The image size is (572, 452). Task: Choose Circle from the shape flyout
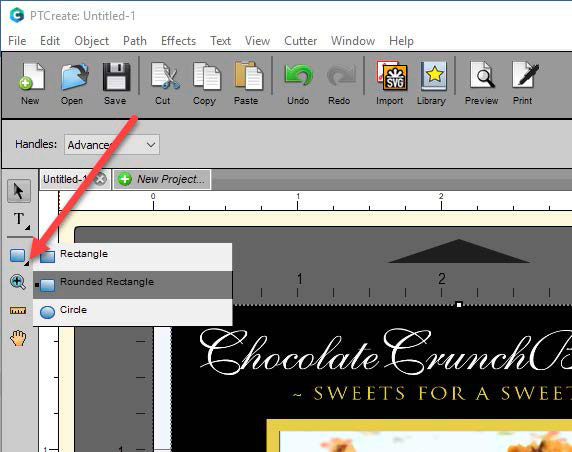132,312
